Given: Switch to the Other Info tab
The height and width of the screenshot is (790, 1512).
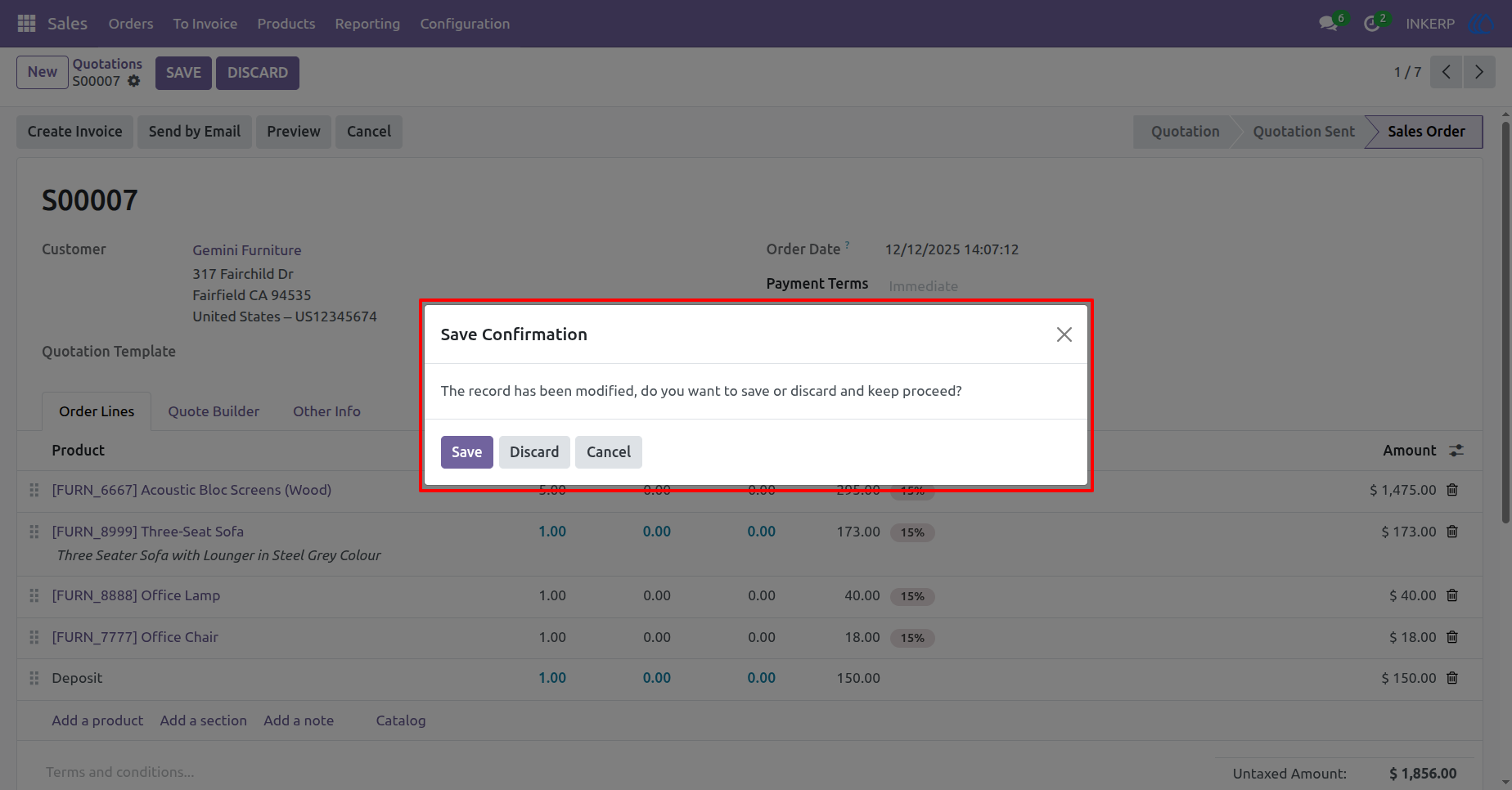Looking at the screenshot, I should pos(326,411).
